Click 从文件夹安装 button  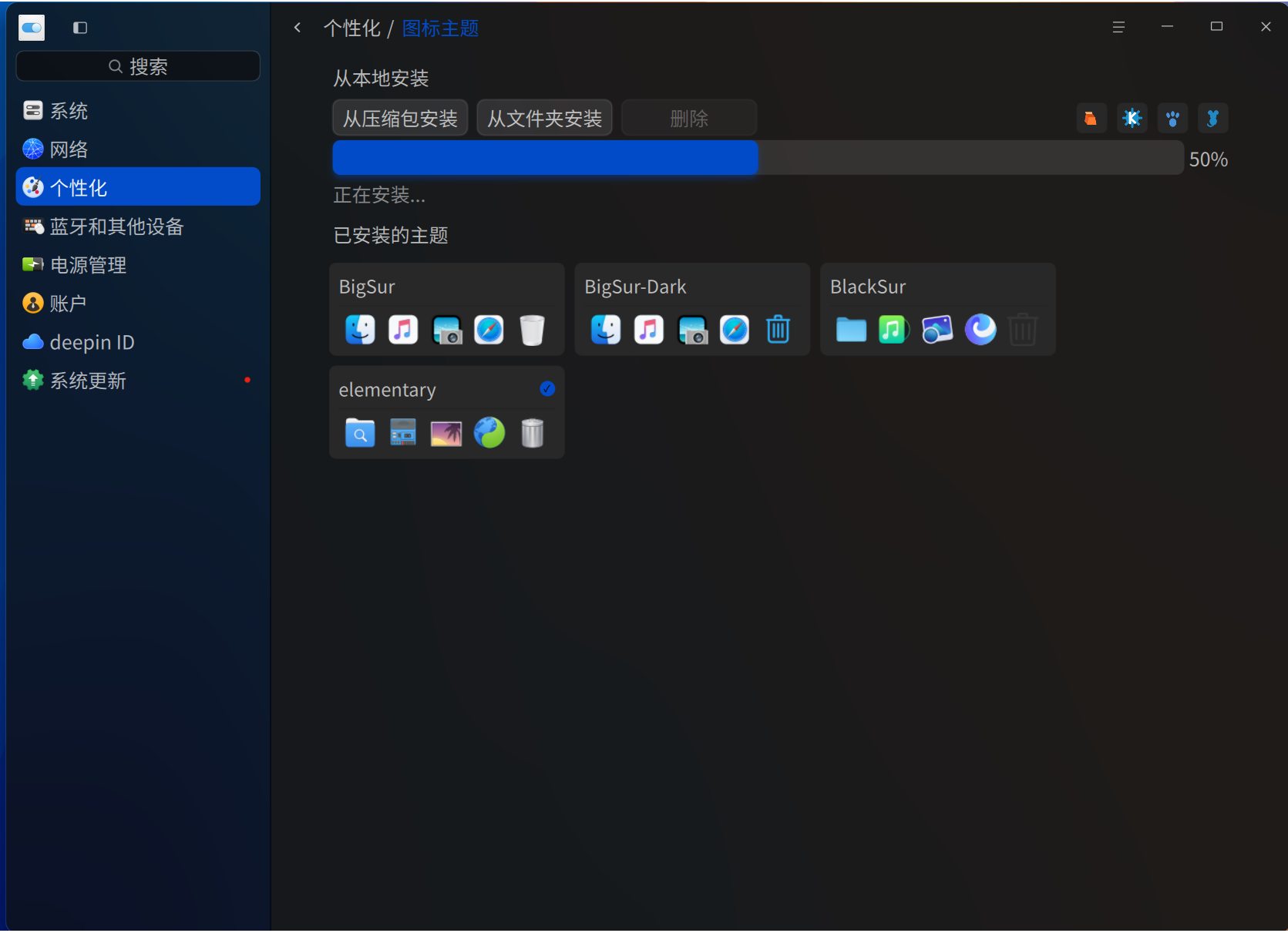(x=544, y=118)
